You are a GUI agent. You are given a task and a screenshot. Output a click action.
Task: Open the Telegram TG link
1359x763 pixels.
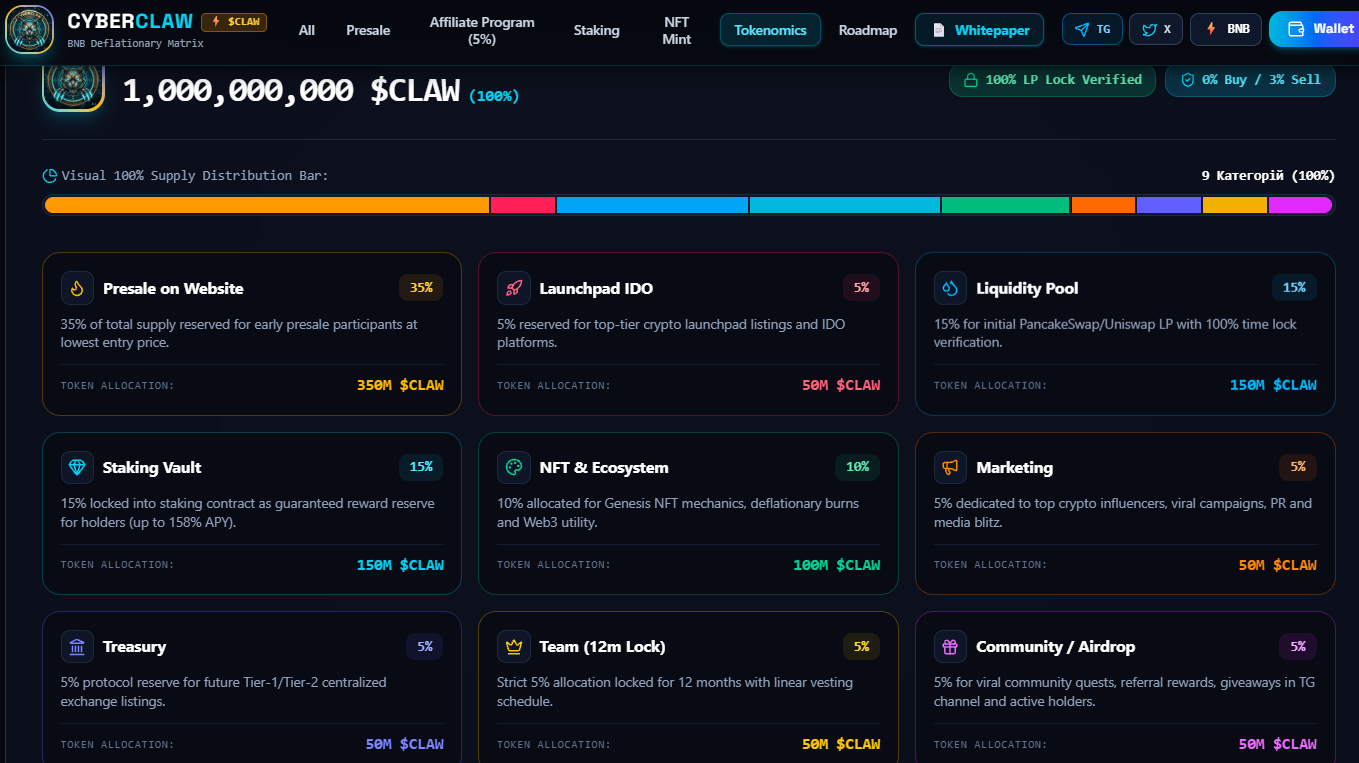pyautogui.click(x=1092, y=29)
